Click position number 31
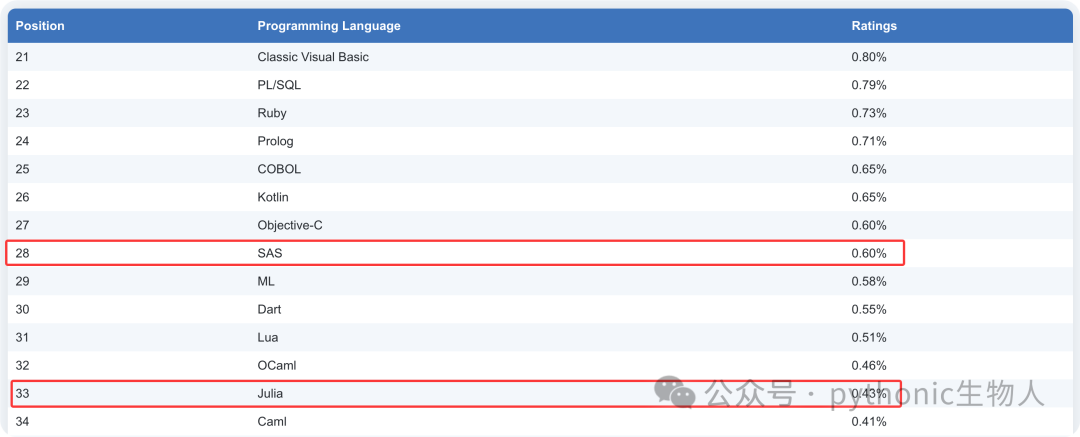The height and width of the screenshot is (437, 1080). (x=23, y=338)
